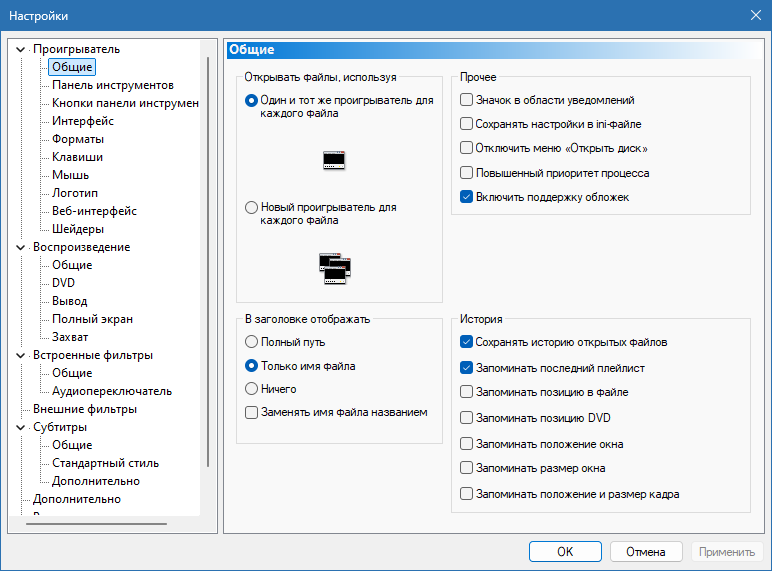Select 'Мышь' in the tree
772x571 pixels.
click(70, 175)
